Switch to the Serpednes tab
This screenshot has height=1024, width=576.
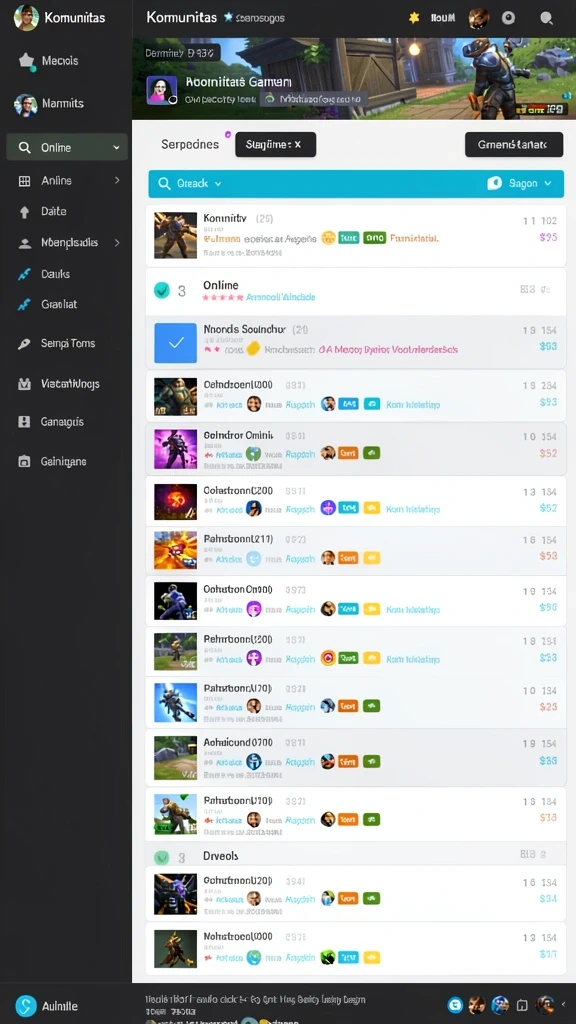click(190, 144)
